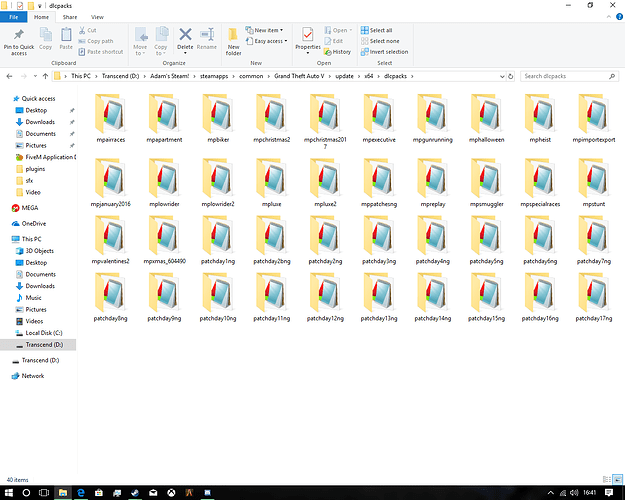Open 3D Objects under This PC
The image size is (625, 500).
pos(39,251)
